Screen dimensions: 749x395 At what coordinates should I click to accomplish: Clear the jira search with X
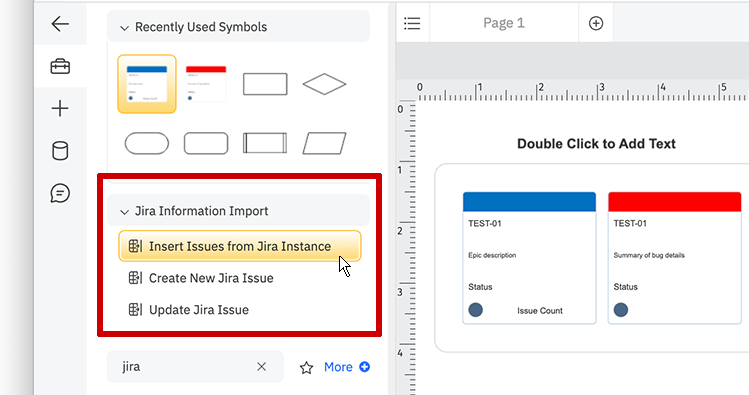tap(261, 367)
